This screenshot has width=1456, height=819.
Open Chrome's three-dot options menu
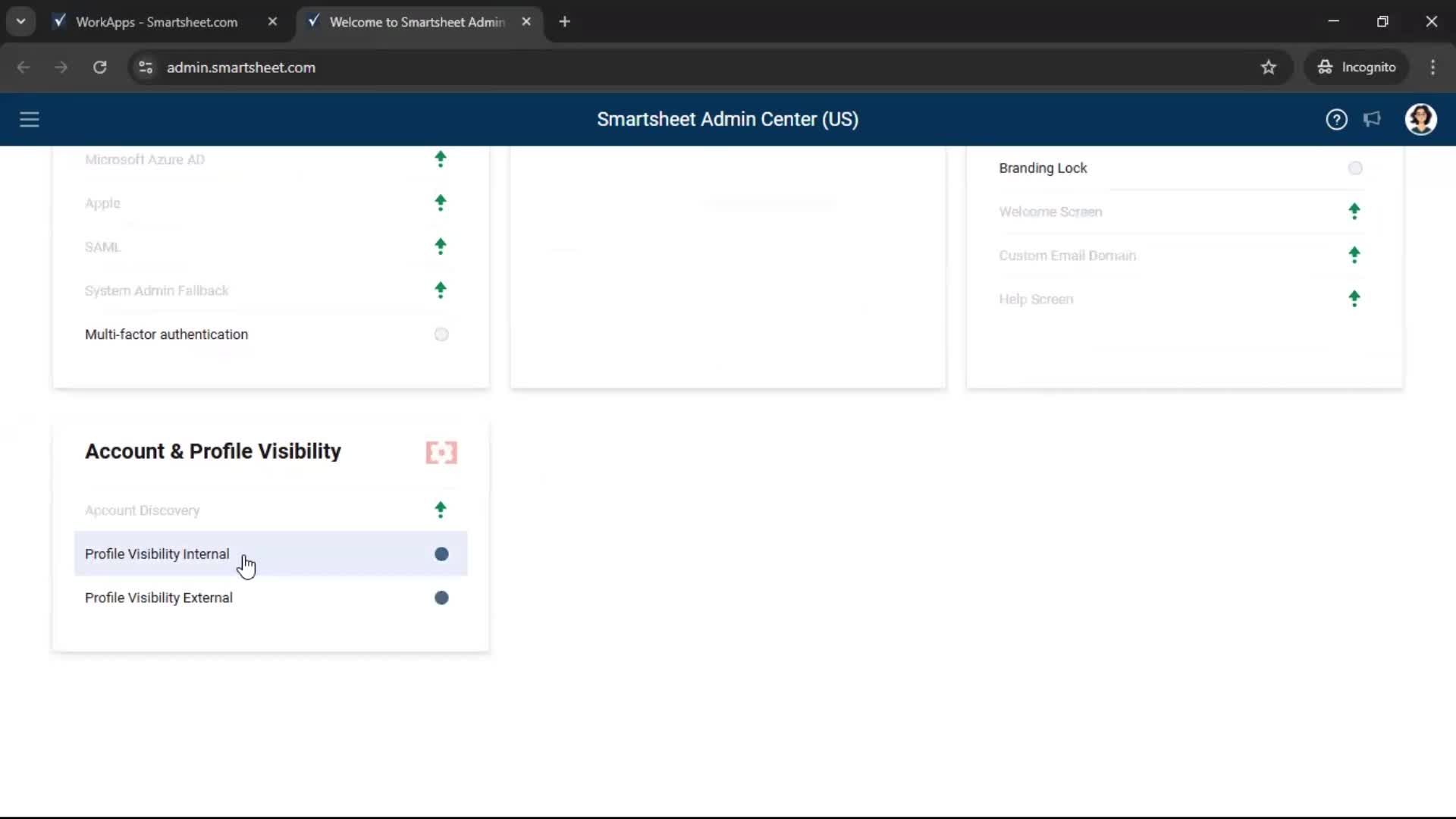(x=1432, y=67)
